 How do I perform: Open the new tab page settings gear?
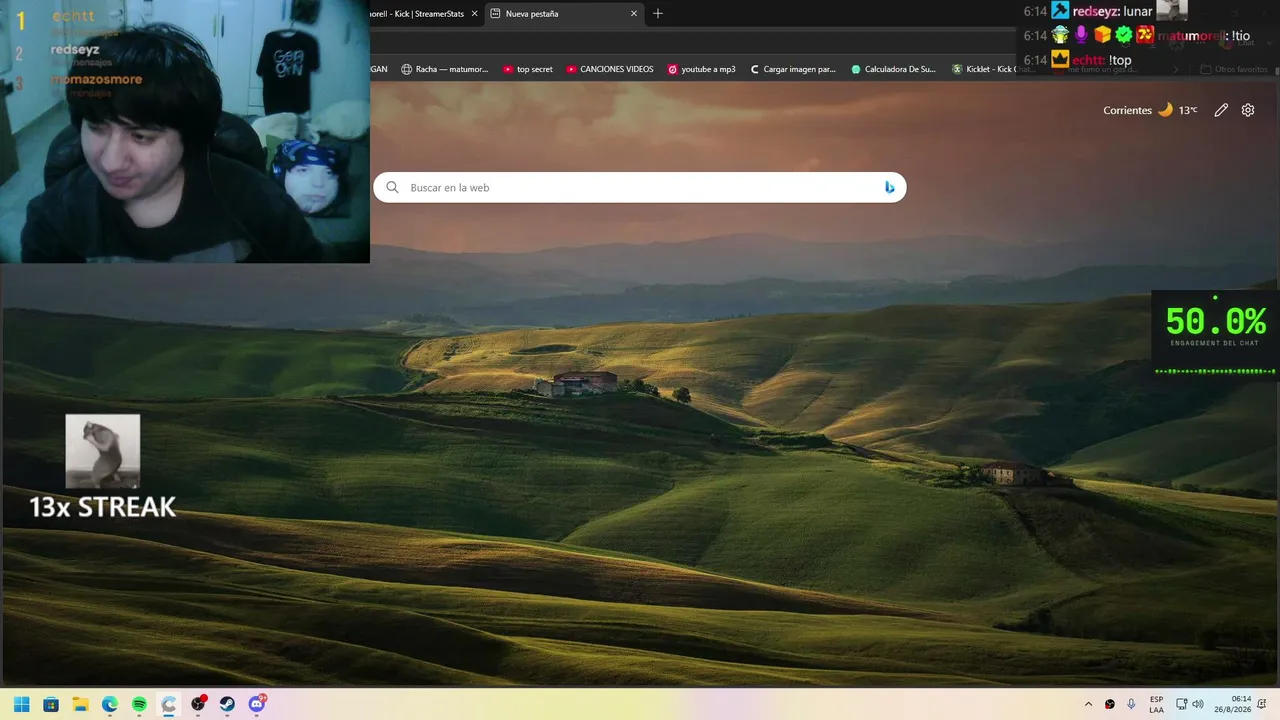tap(1248, 110)
